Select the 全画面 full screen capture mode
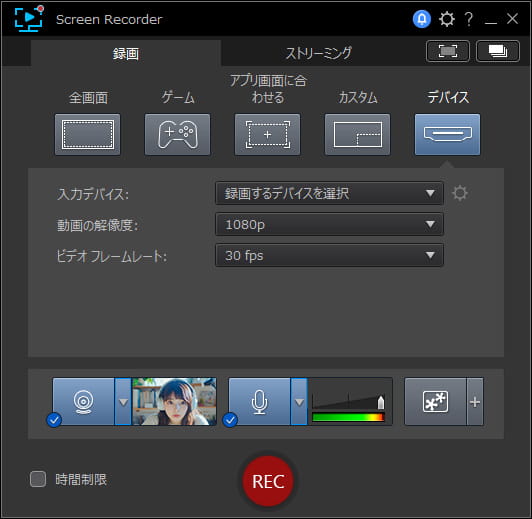 [x=88, y=134]
